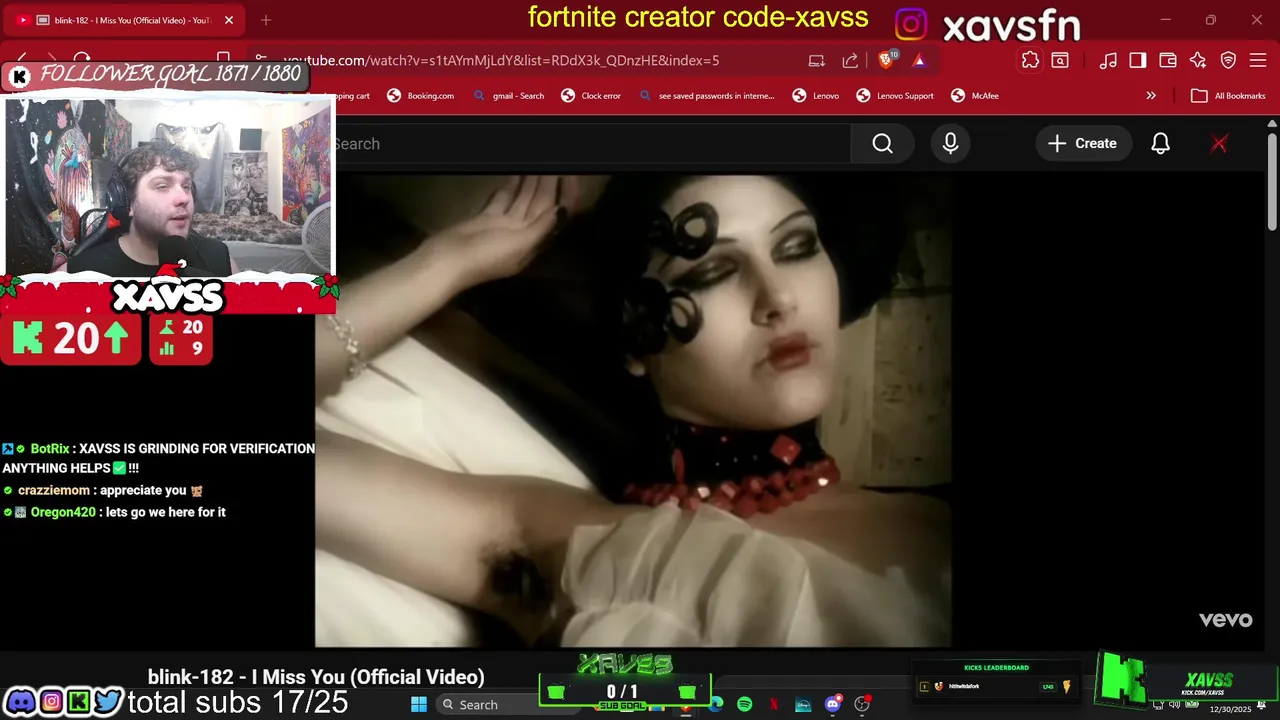Click the music video player
Screen dimensions: 1280x720
pos(632,411)
